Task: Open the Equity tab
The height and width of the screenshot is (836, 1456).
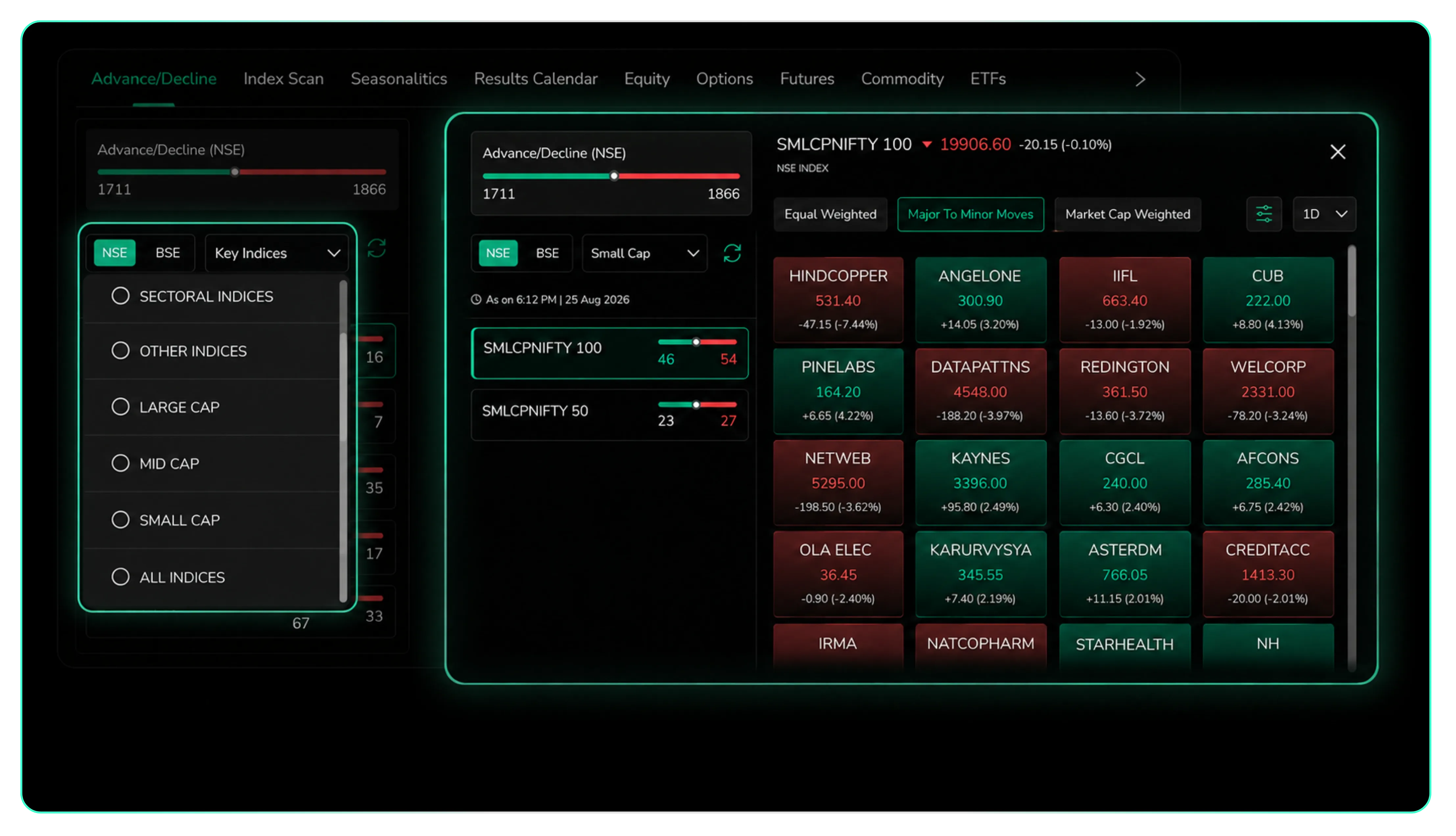Action: tap(647, 79)
